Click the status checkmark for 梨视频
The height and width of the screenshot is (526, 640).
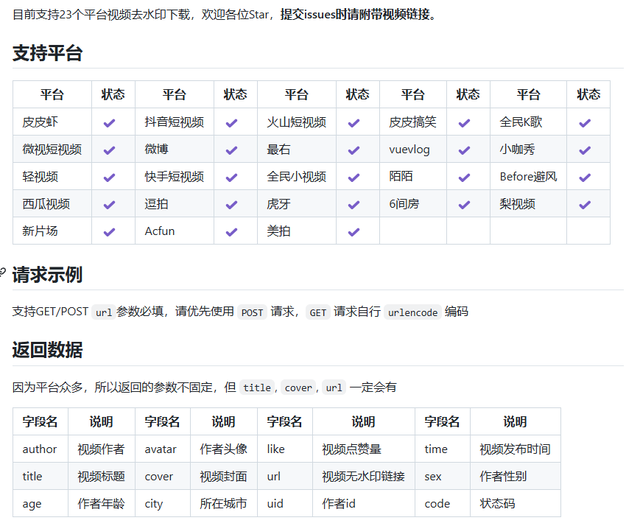click(587, 204)
